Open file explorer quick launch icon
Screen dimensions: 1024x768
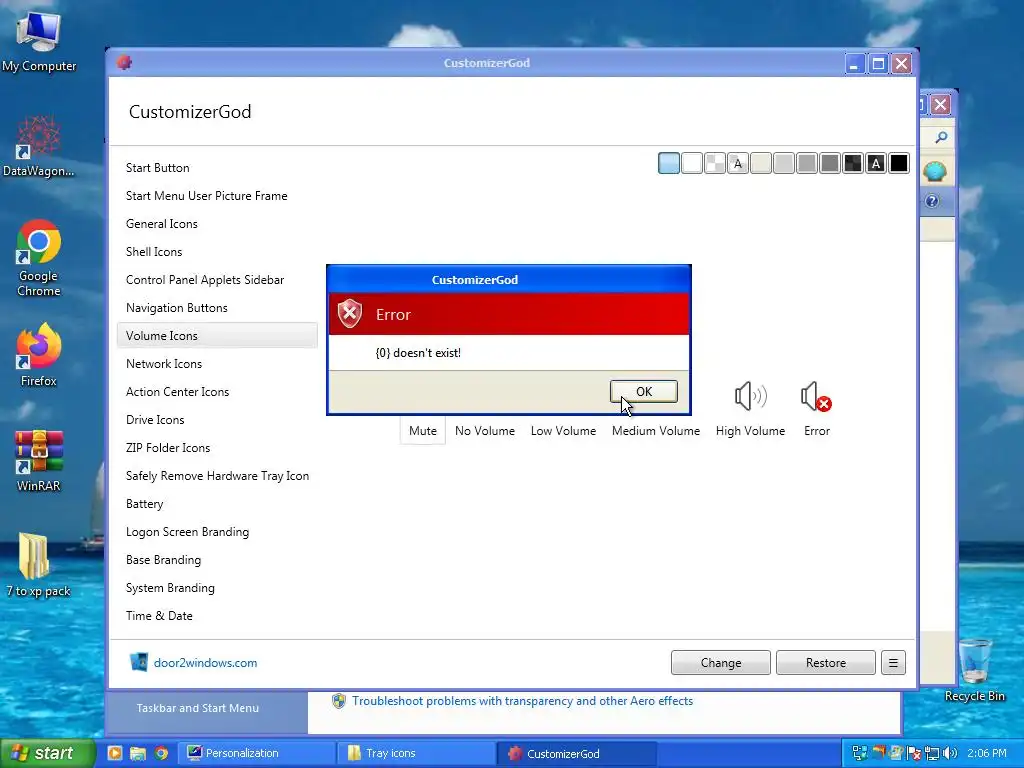(138, 753)
